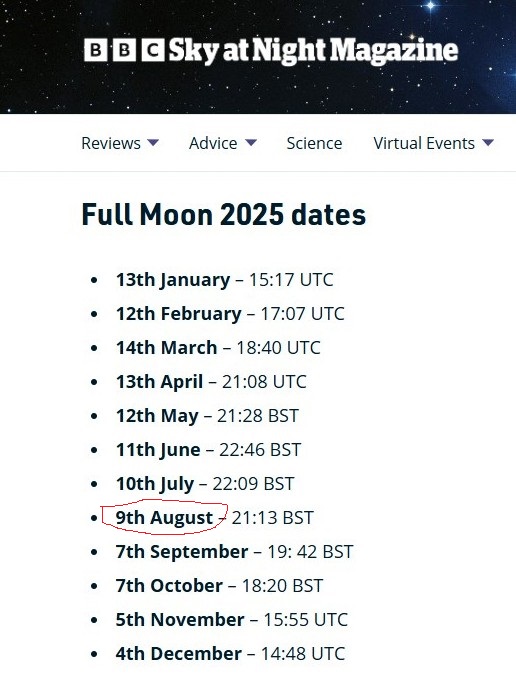Open the Science menu item

[x=314, y=143]
